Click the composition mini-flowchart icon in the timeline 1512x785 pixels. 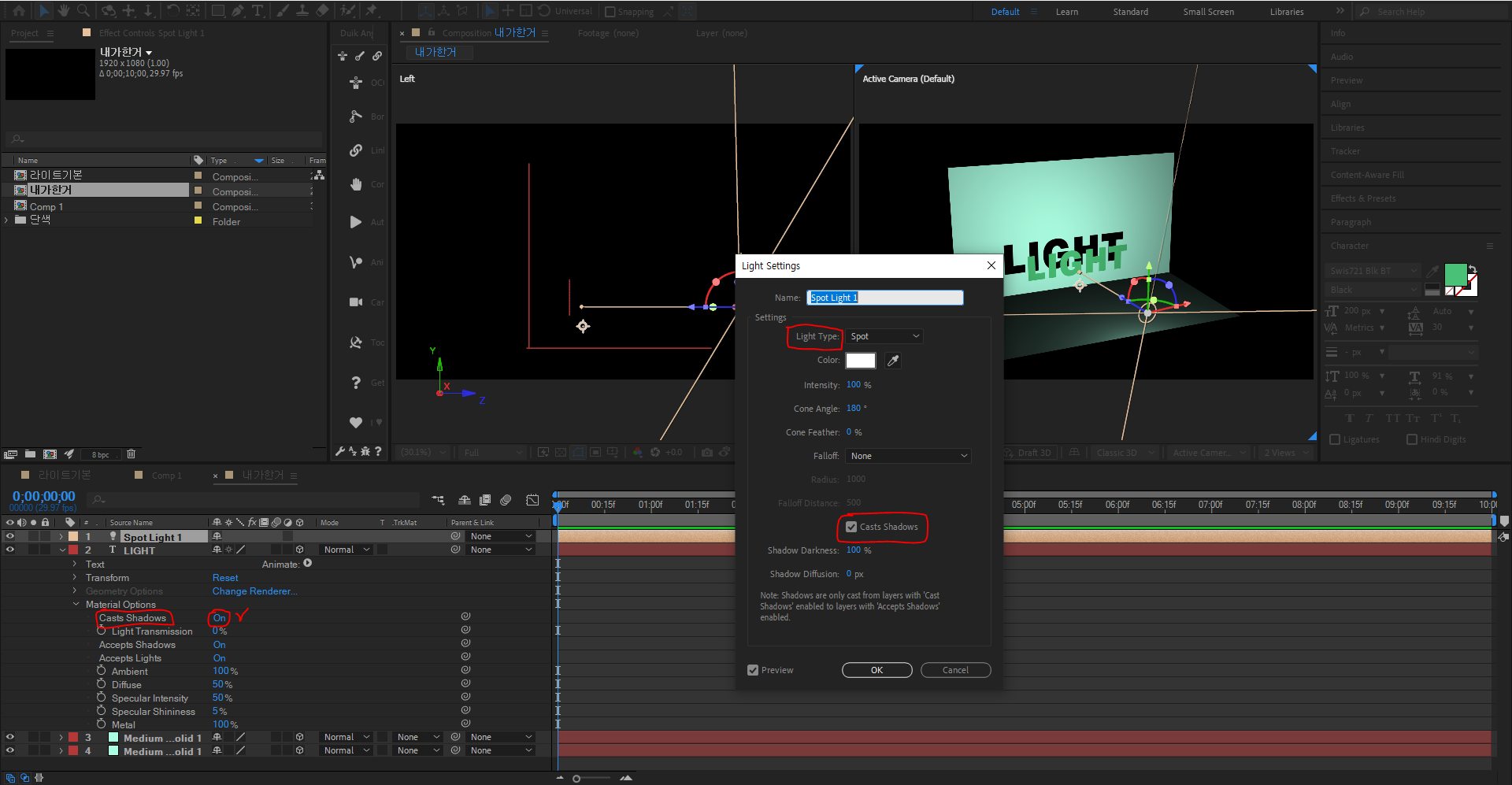click(x=439, y=500)
